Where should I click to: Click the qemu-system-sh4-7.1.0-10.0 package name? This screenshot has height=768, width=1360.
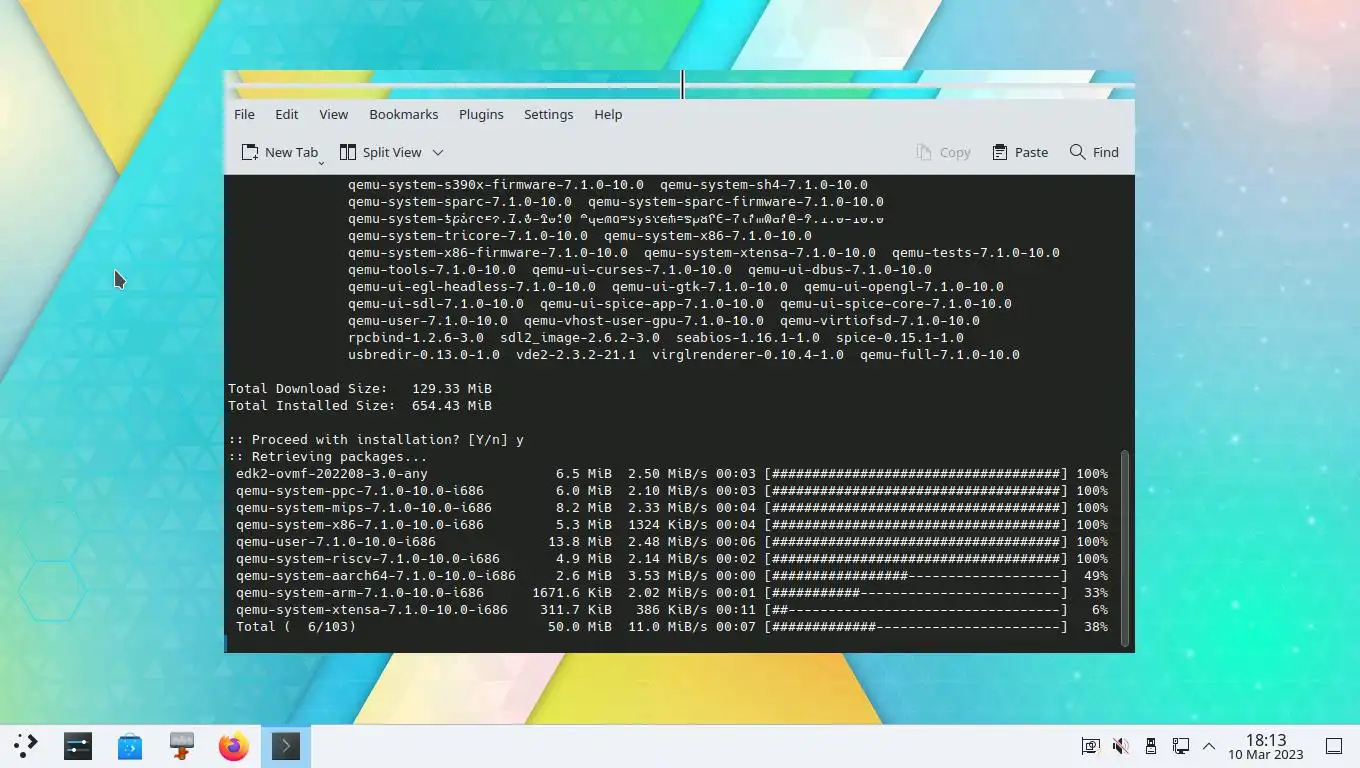[x=764, y=184]
